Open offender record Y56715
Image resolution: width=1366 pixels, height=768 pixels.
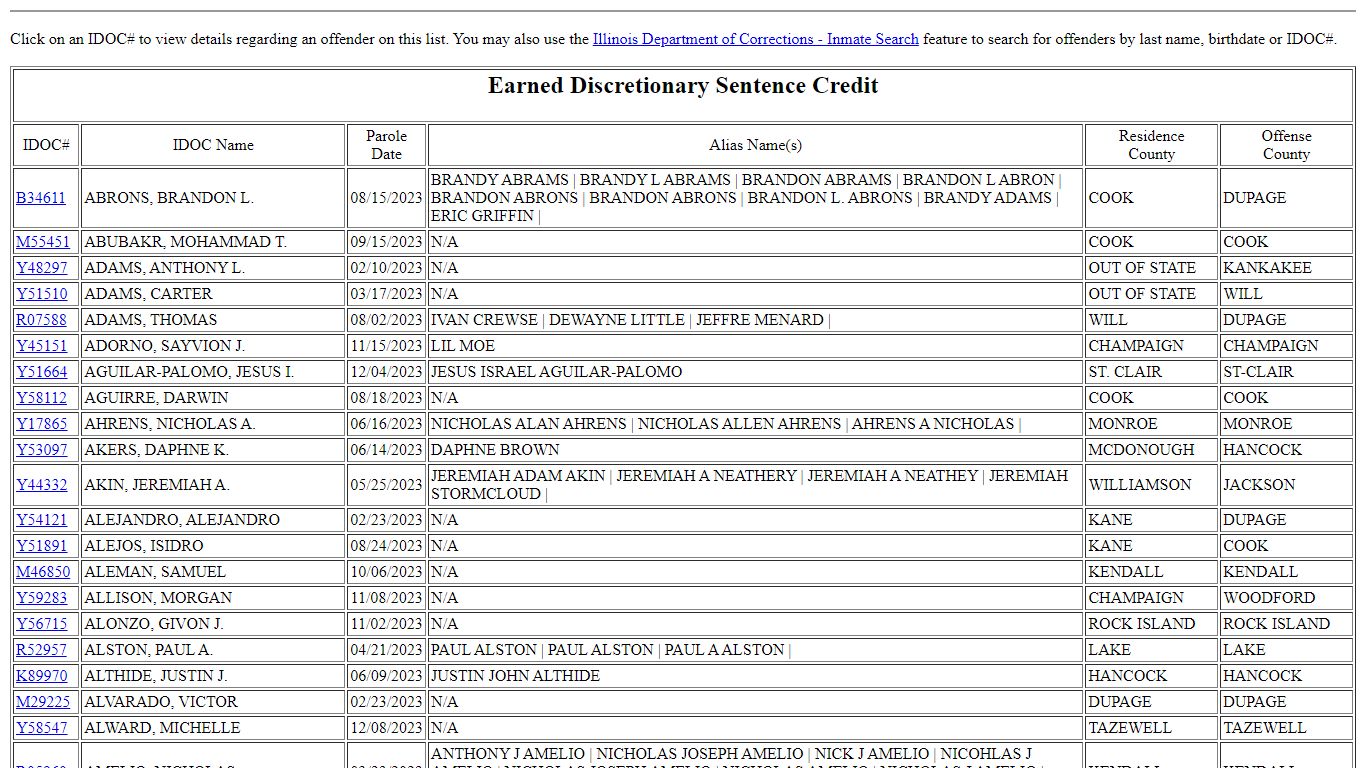tap(42, 624)
